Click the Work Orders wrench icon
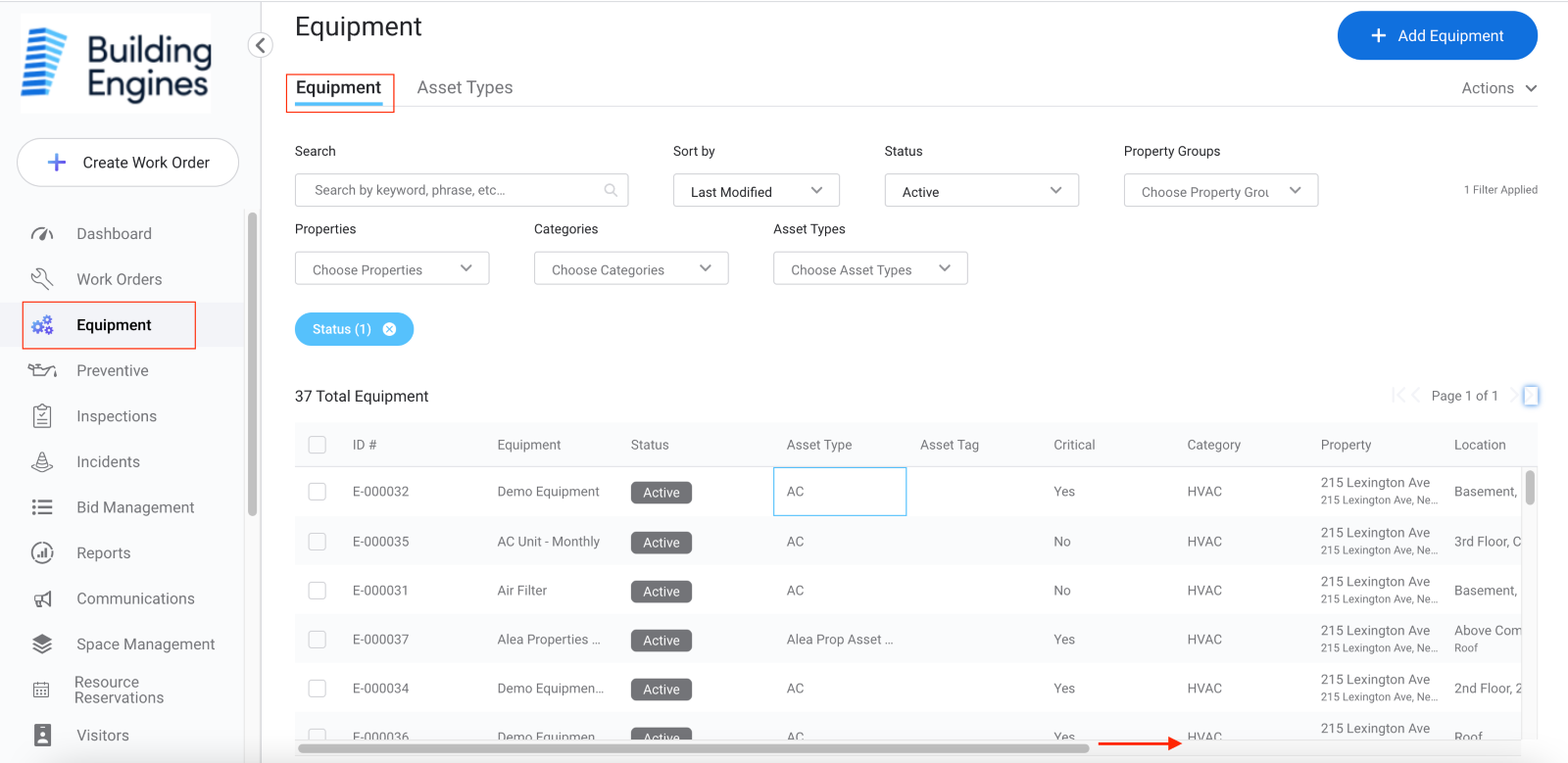Image resolution: width=1568 pixels, height=763 pixels. 42,279
